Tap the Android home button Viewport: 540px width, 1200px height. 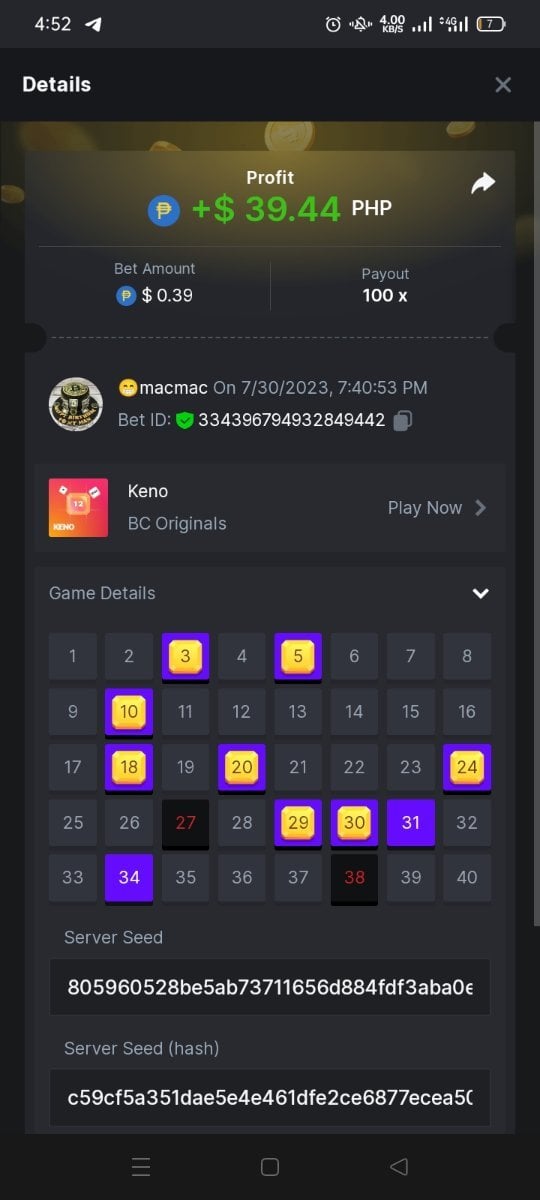(270, 1166)
